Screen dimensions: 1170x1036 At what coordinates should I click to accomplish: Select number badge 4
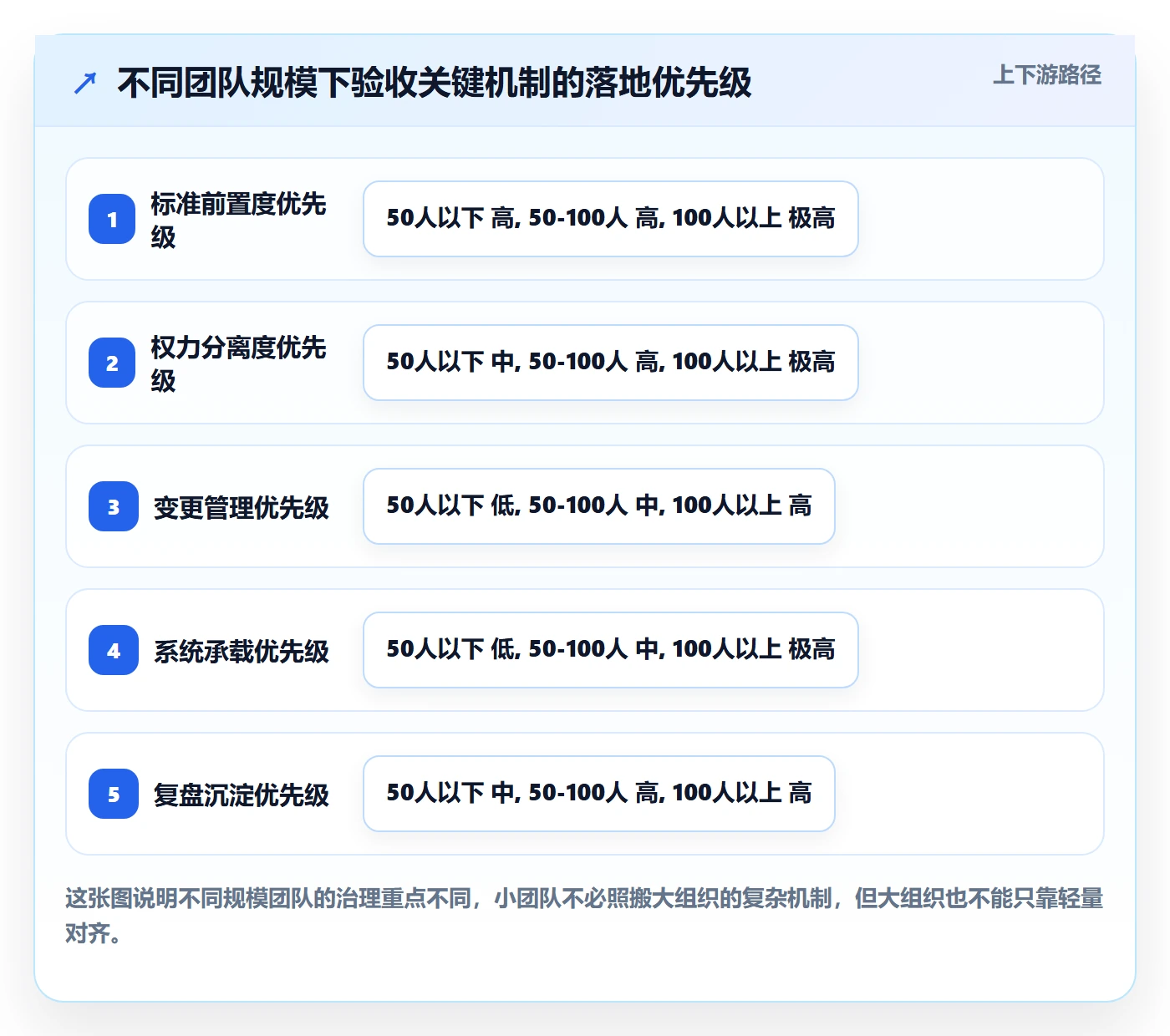pyautogui.click(x=114, y=650)
